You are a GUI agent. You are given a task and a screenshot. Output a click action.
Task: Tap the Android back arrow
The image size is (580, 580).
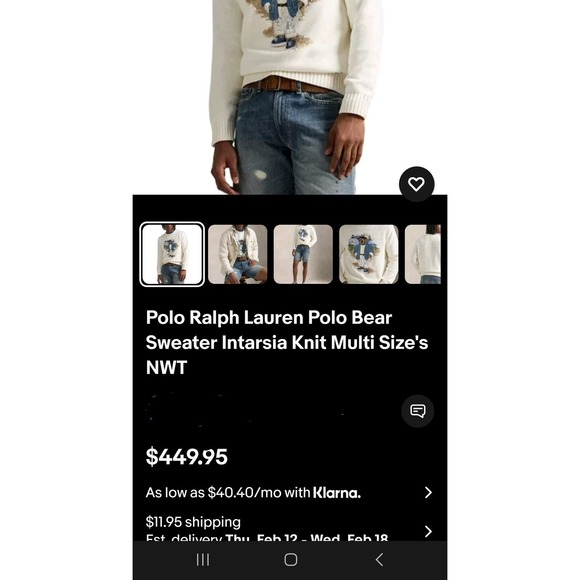pos(379,560)
